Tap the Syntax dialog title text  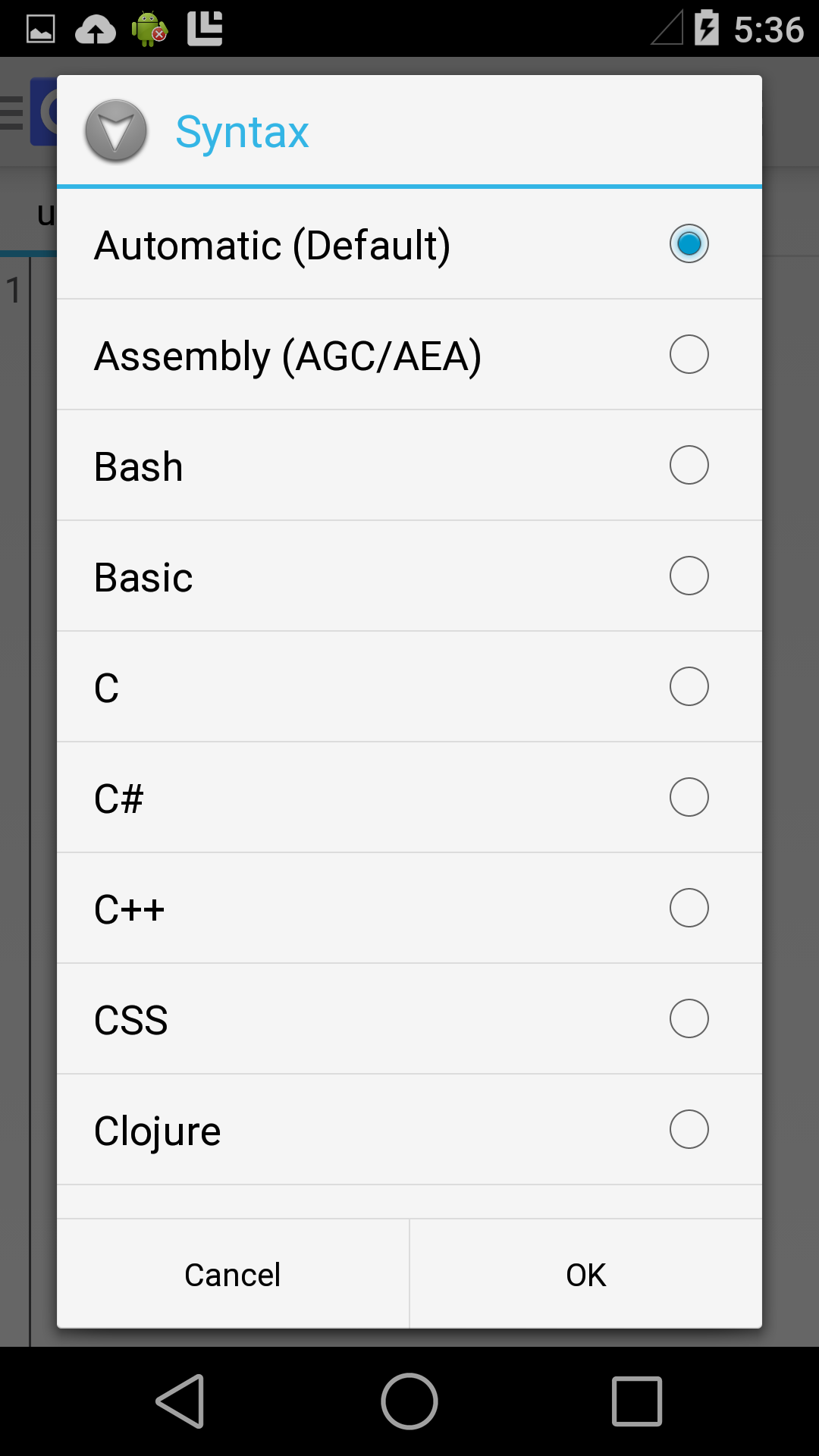click(242, 132)
